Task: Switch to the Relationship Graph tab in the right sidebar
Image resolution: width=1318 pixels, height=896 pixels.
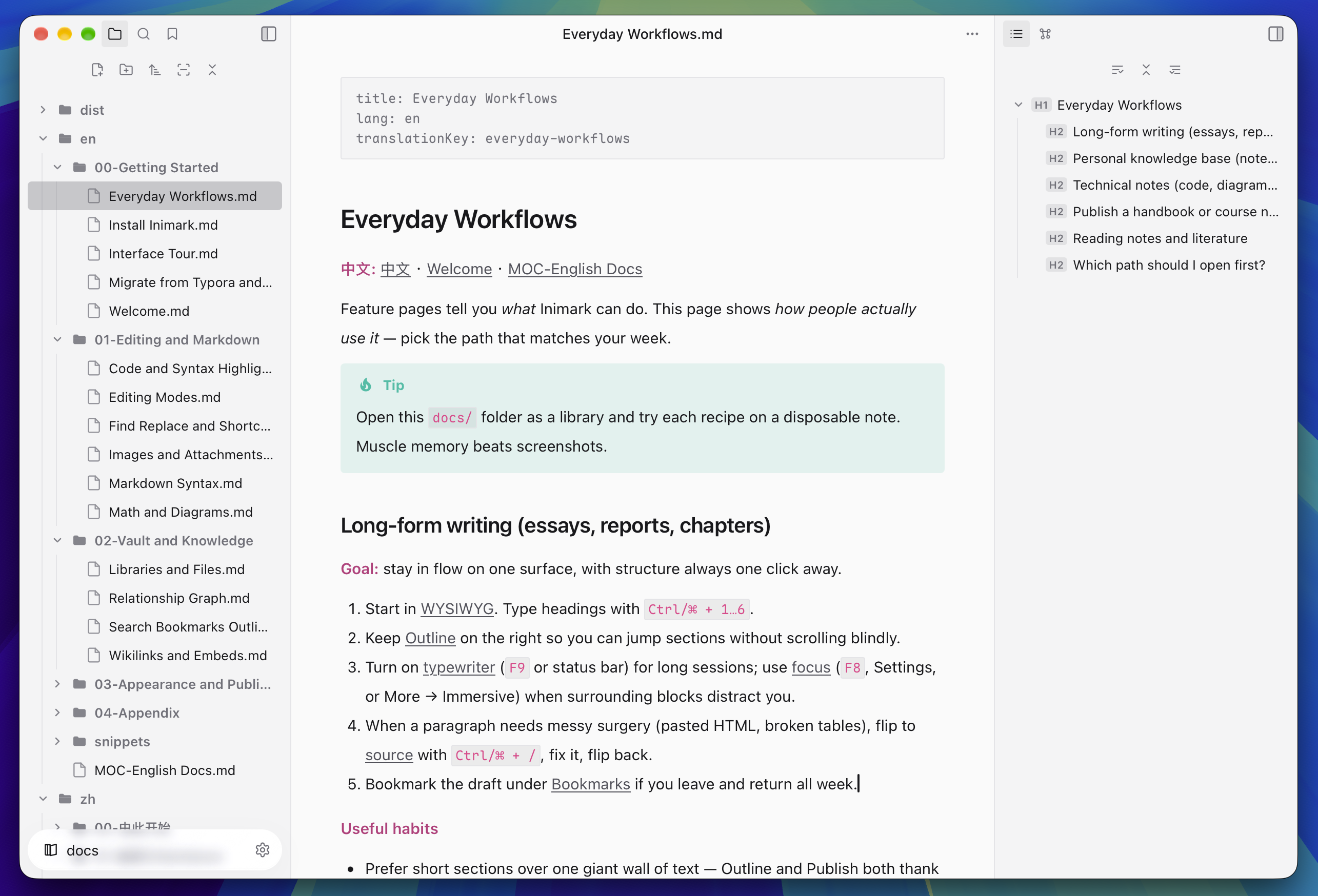Action: point(1045,34)
